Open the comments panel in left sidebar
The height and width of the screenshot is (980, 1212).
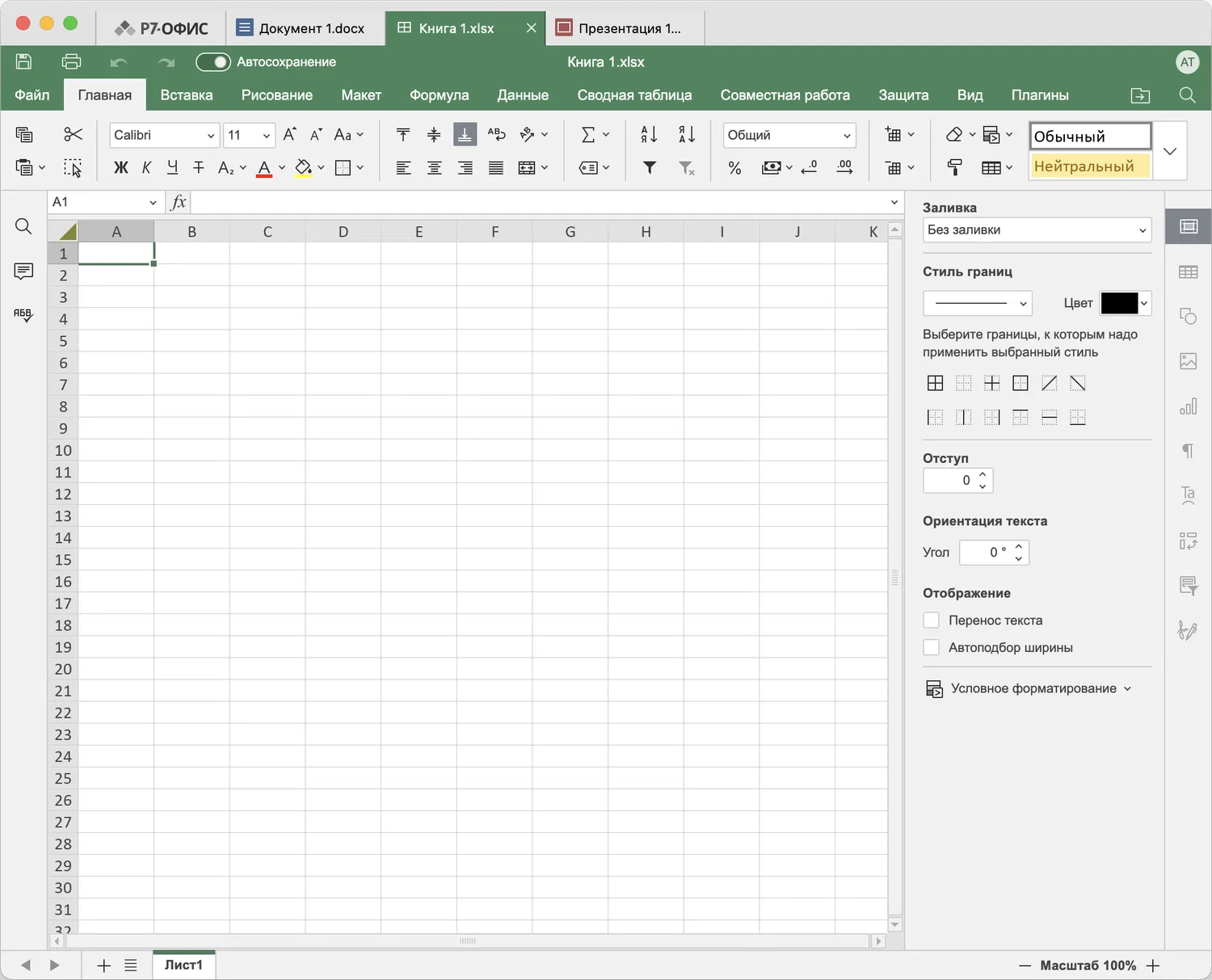[x=23, y=271]
